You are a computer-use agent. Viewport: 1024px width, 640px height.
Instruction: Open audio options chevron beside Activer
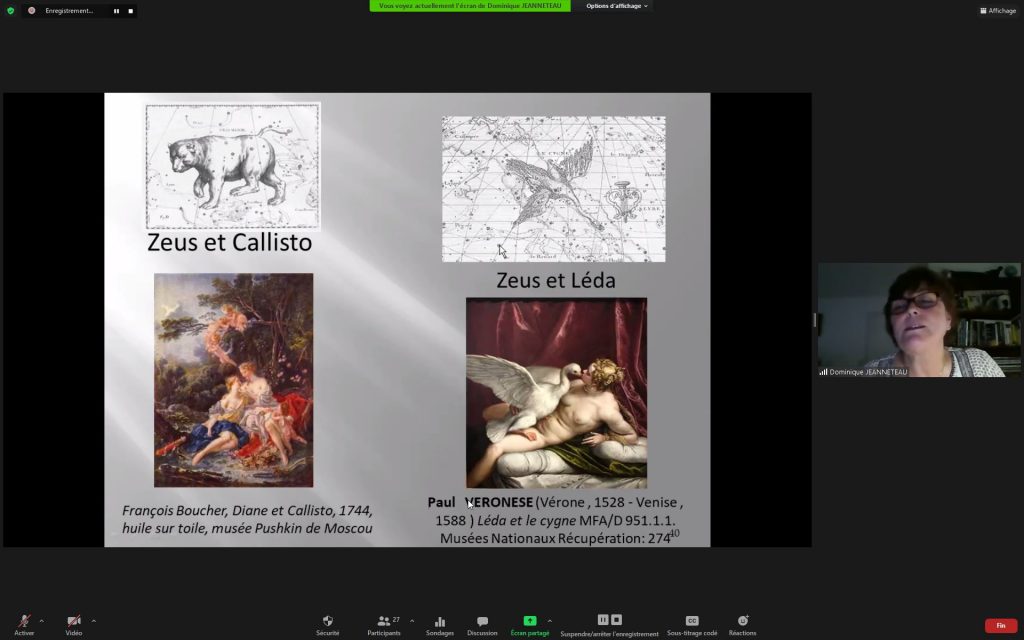coord(42,621)
